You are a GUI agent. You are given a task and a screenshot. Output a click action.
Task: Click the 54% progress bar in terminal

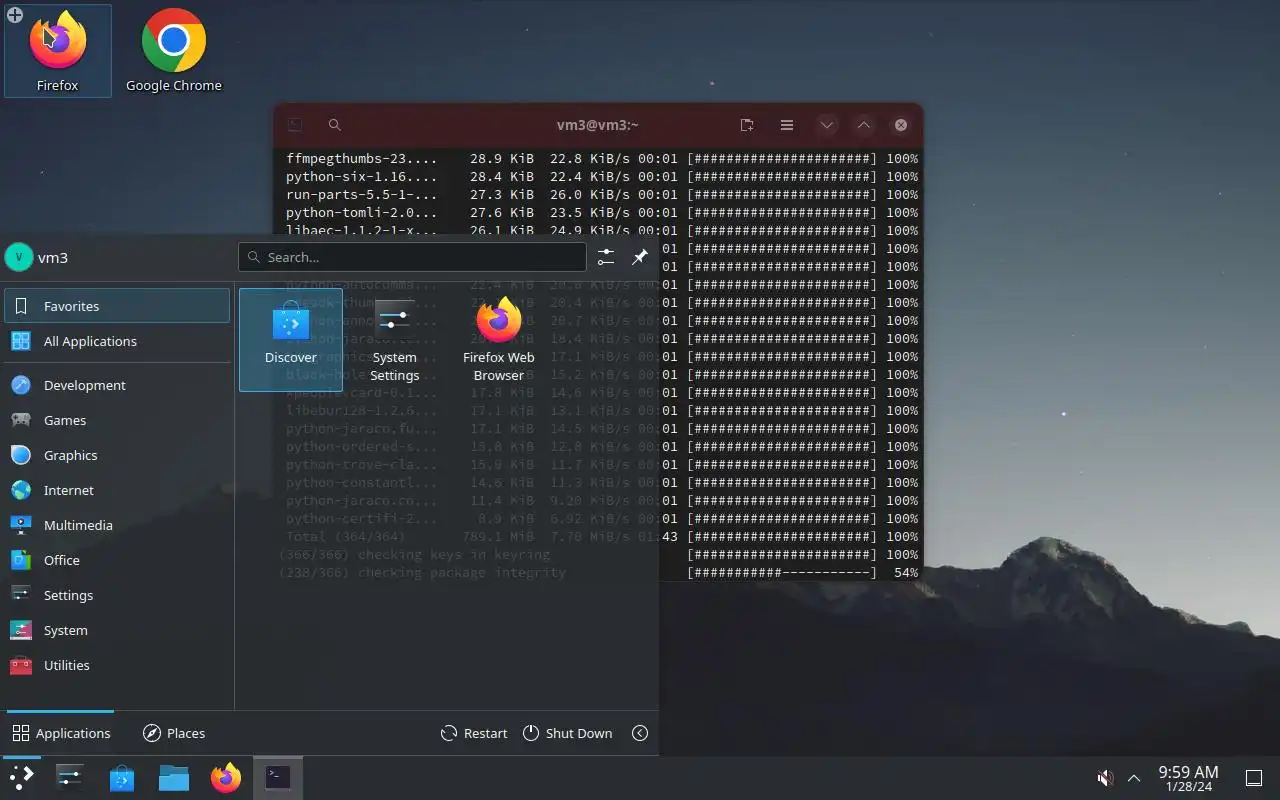coord(782,572)
